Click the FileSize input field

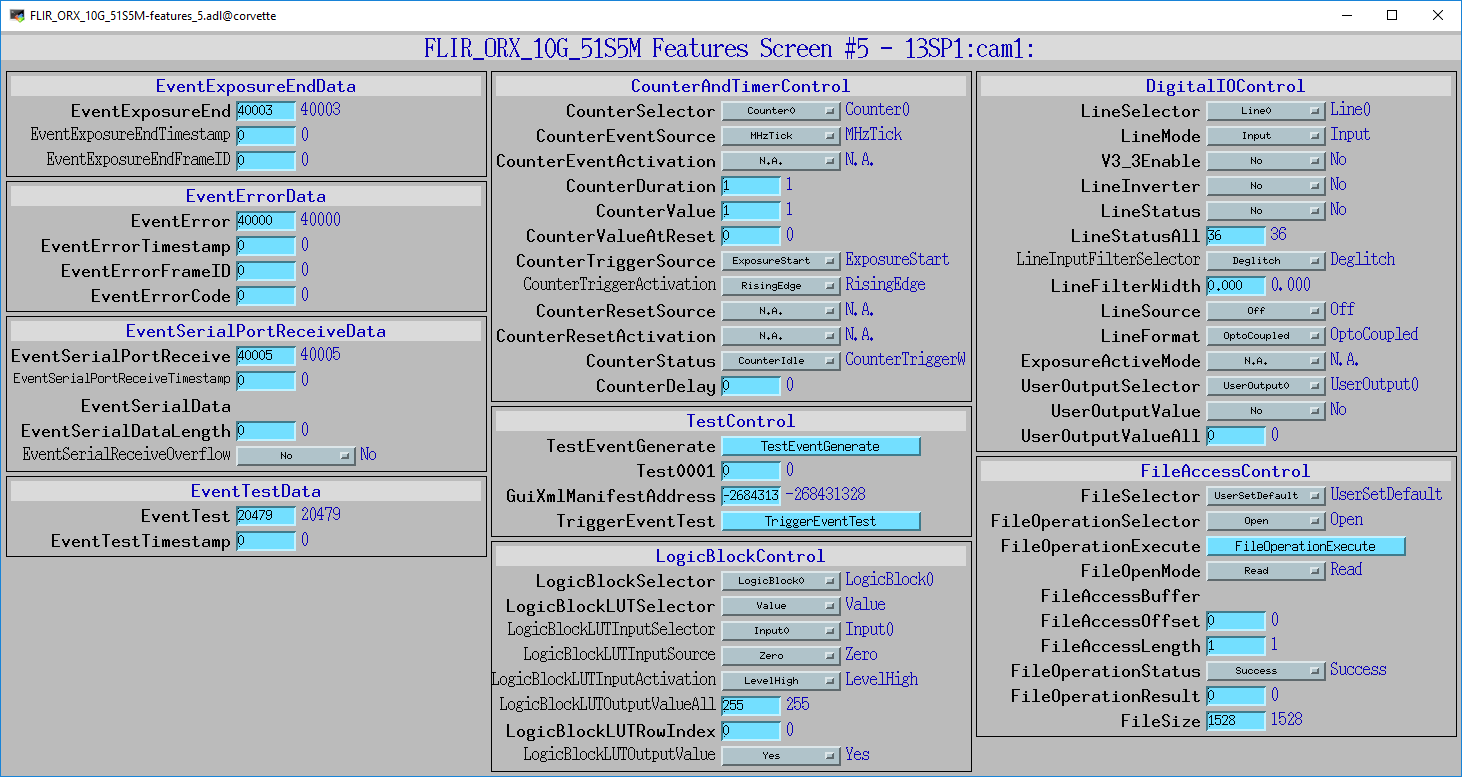(x=1236, y=721)
